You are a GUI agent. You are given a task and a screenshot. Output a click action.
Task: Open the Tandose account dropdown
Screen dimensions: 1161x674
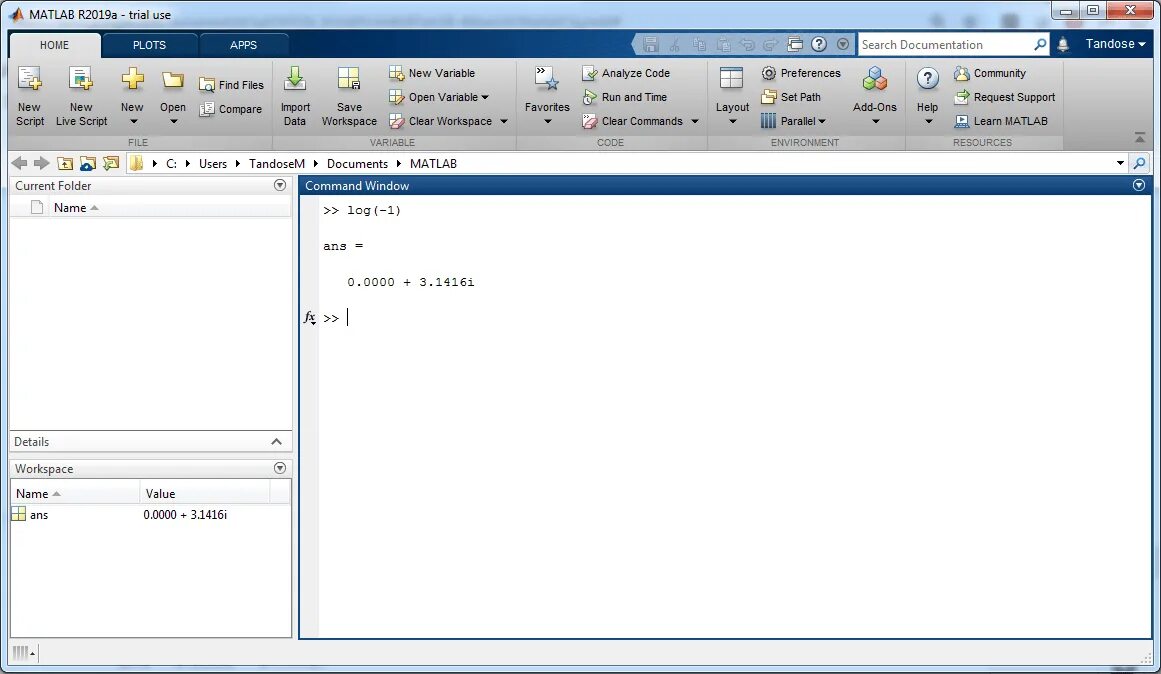pyautogui.click(x=1115, y=44)
